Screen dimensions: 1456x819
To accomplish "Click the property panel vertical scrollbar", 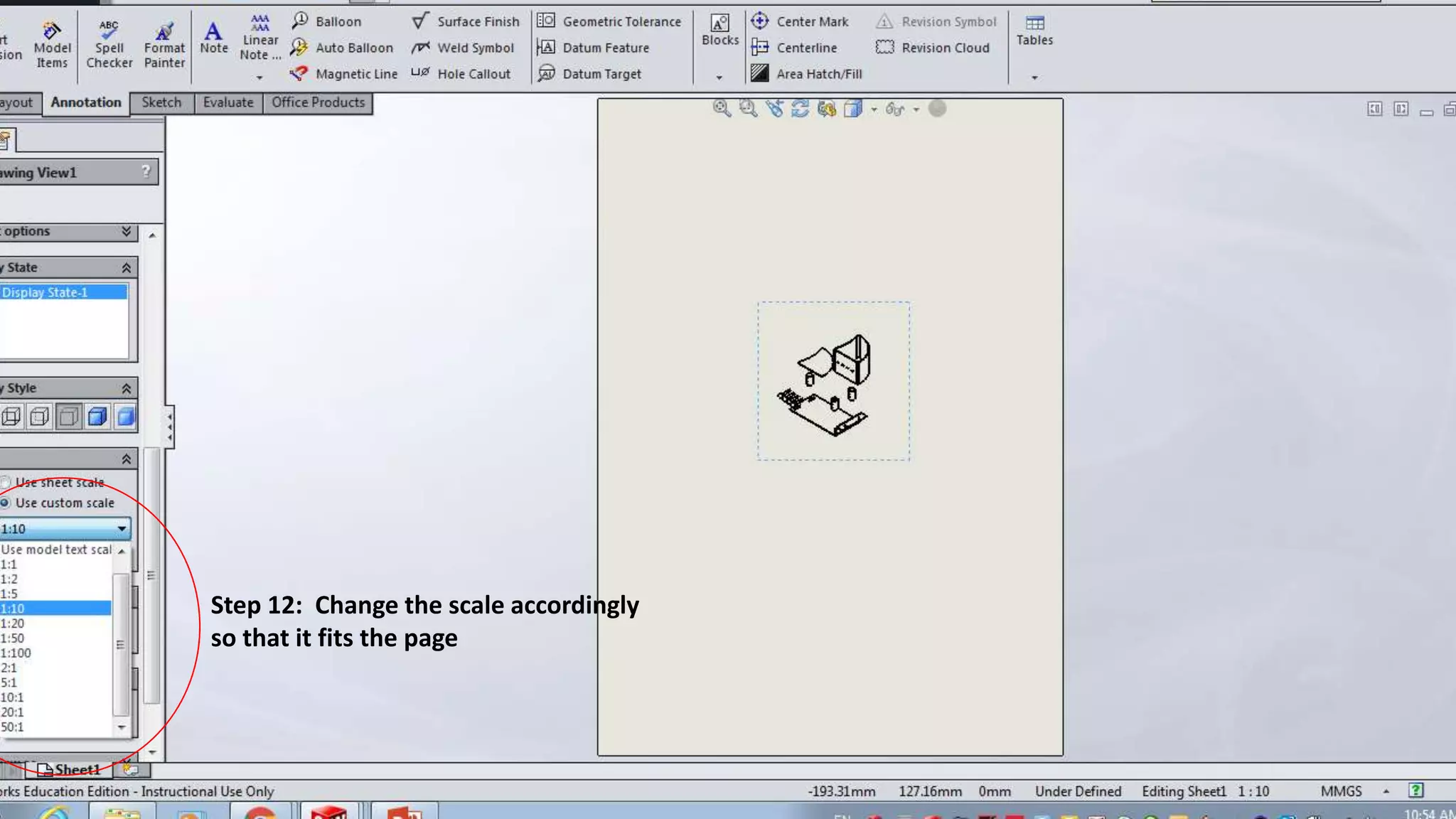I will point(151,576).
